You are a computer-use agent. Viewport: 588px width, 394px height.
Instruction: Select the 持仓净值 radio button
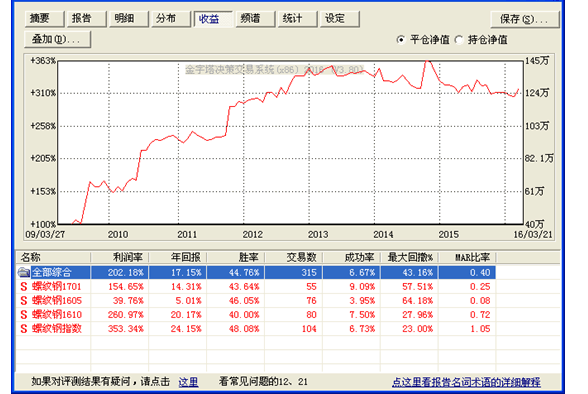[459, 40]
